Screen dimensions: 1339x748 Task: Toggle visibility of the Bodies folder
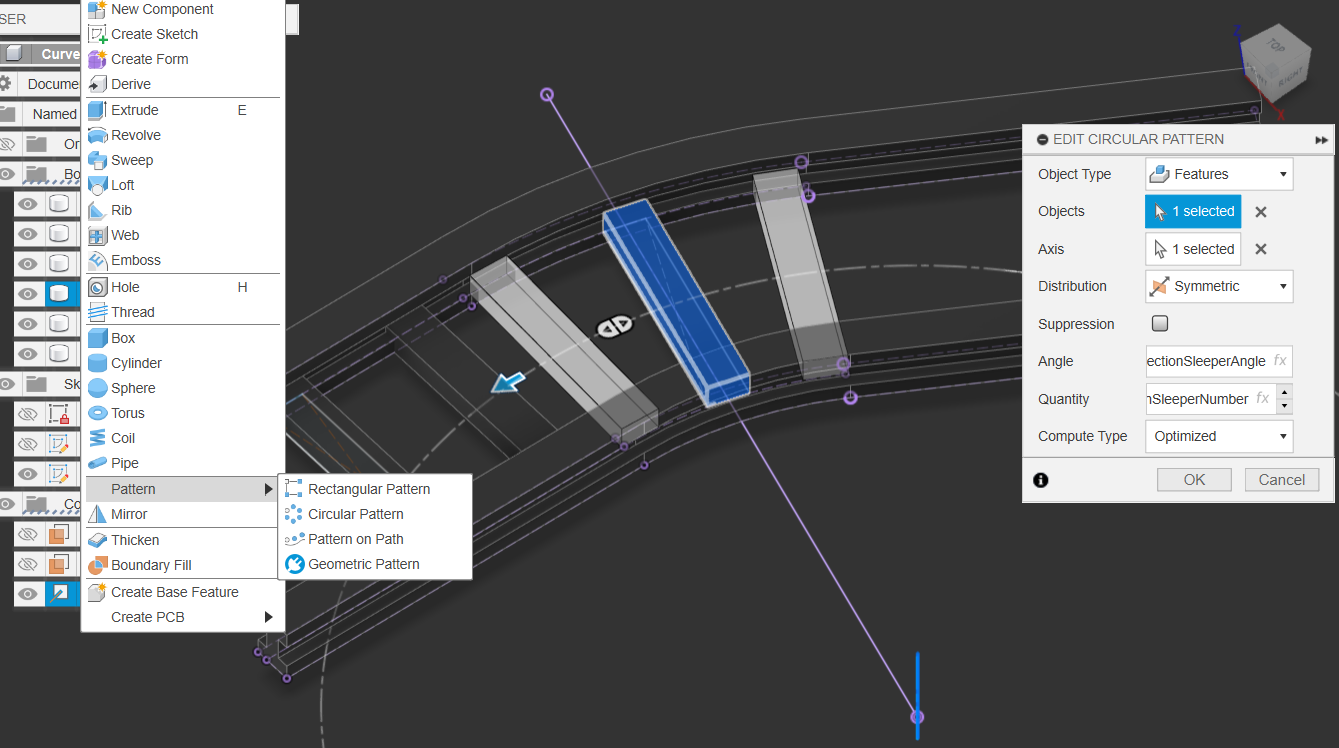point(6,174)
